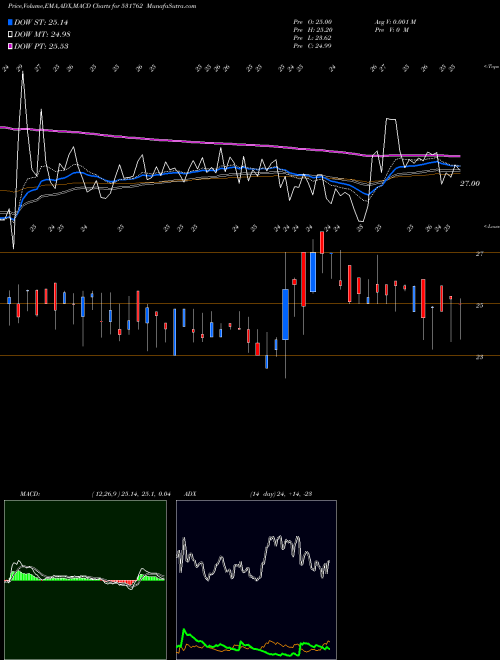Screen dimensions: 500x660
Task: Select the 'DOW PT: 25.33' legend label
Action: click(41, 46)
